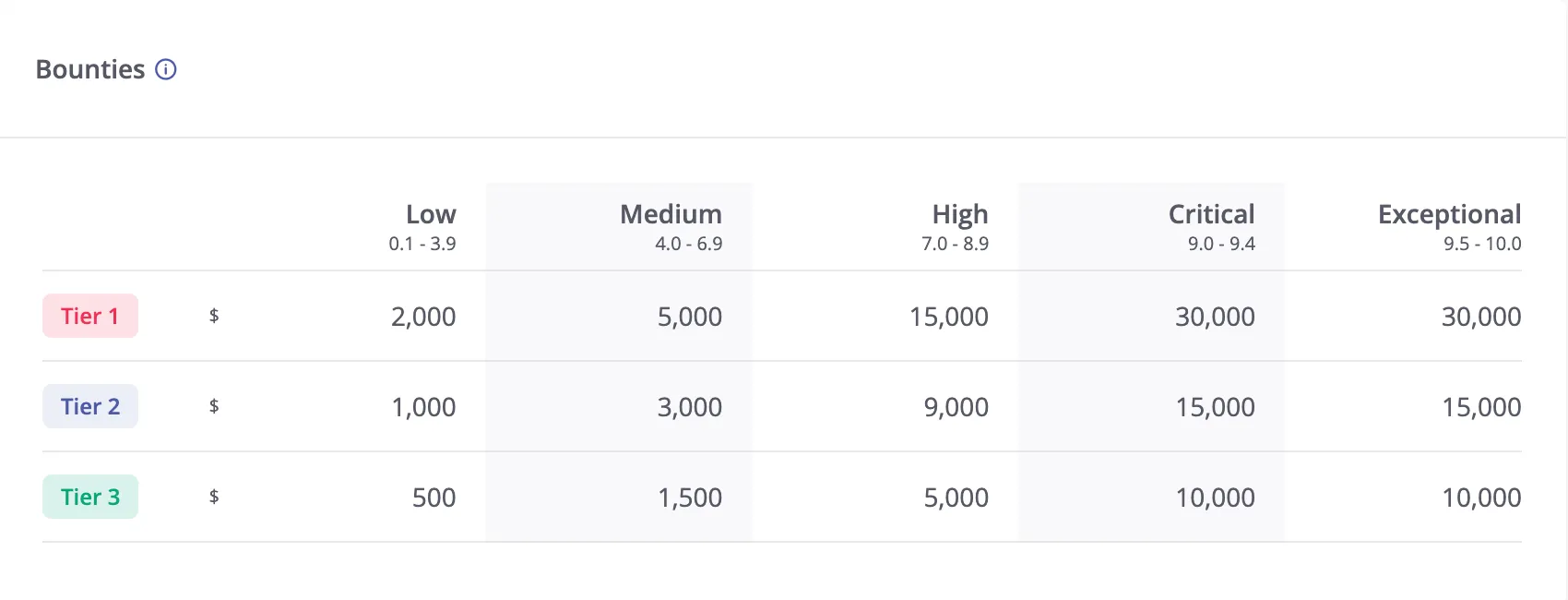Click the dollar sign in Tier 1 row
This screenshot has height=600, width=1568.
coord(214,316)
